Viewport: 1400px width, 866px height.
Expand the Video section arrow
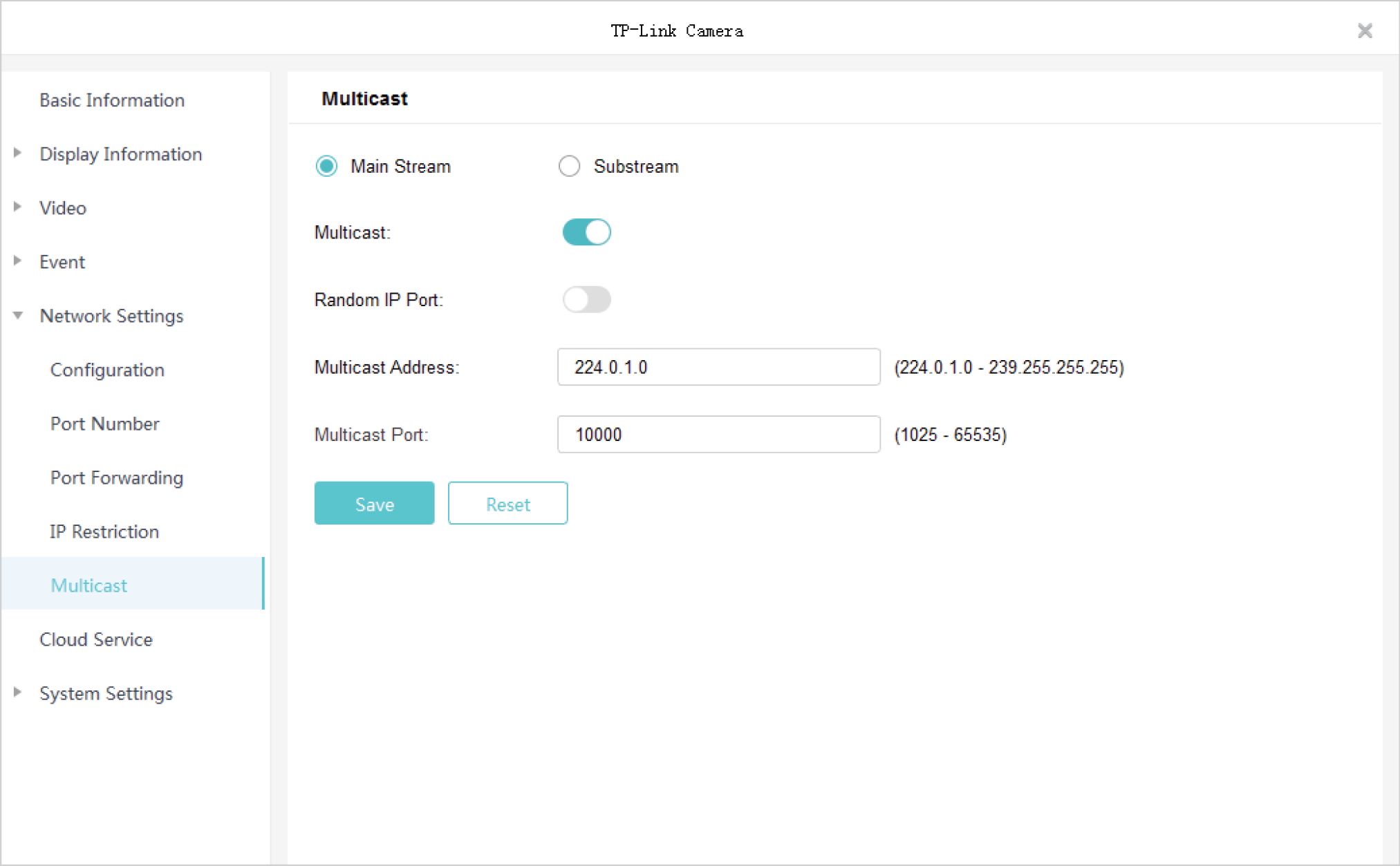[x=18, y=207]
